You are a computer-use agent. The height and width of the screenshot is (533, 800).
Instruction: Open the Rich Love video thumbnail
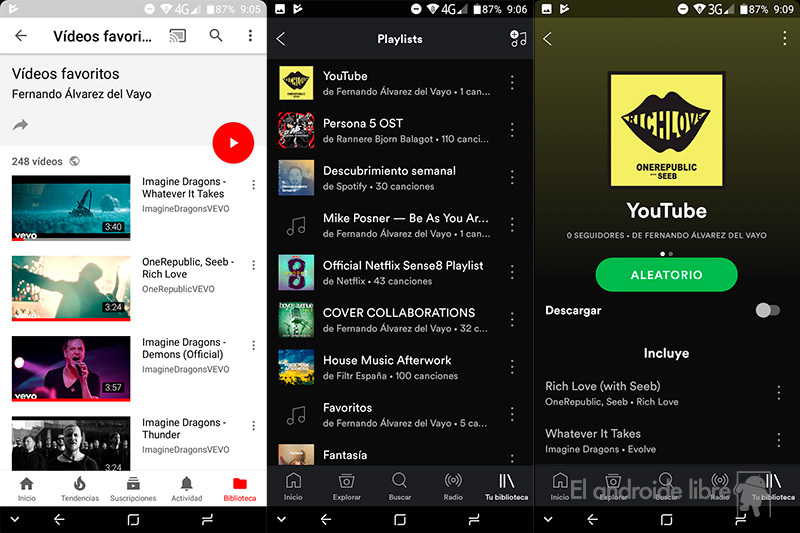point(71,288)
